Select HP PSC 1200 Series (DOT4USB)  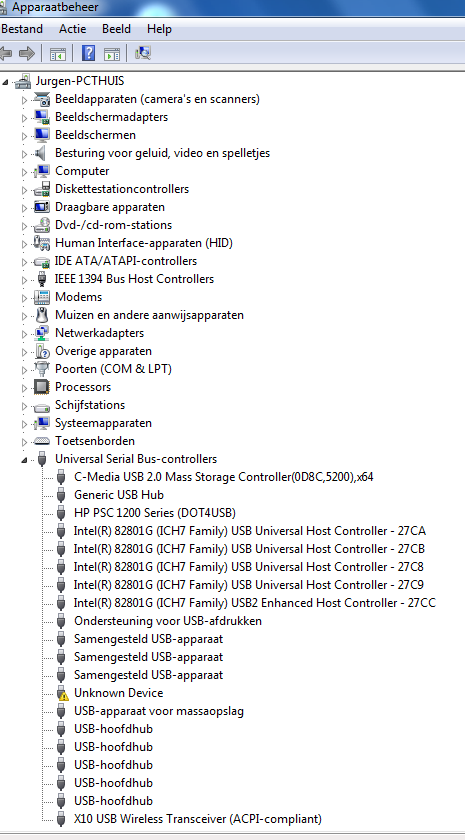click(x=155, y=513)
